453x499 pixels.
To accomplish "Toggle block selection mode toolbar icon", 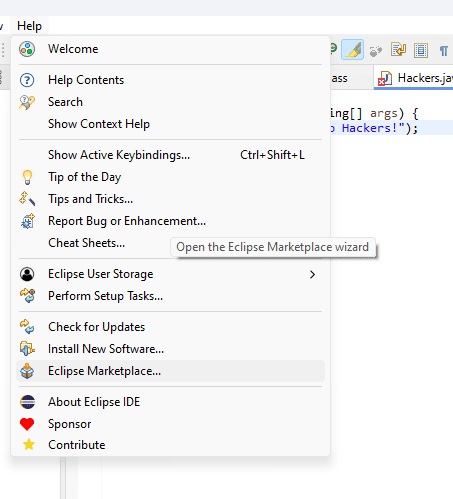I will 421,51.
